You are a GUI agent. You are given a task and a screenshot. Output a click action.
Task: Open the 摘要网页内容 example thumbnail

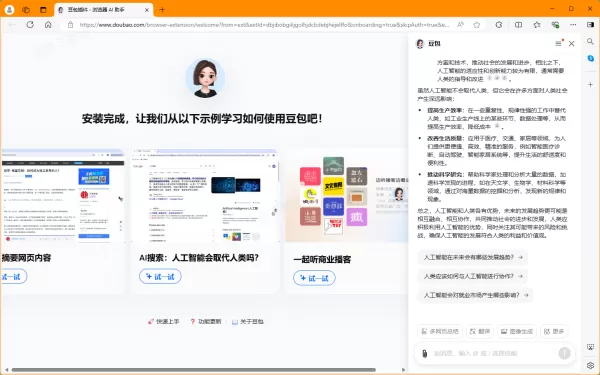coord(63,196)
